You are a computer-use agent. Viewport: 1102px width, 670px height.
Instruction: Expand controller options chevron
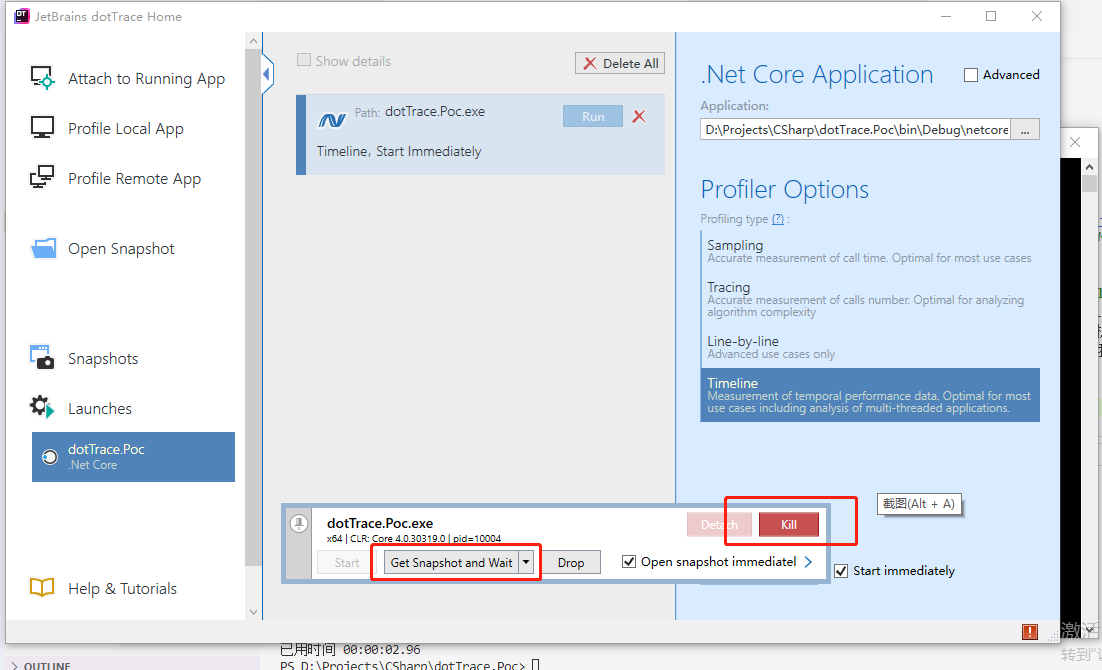tap(808, 562)
